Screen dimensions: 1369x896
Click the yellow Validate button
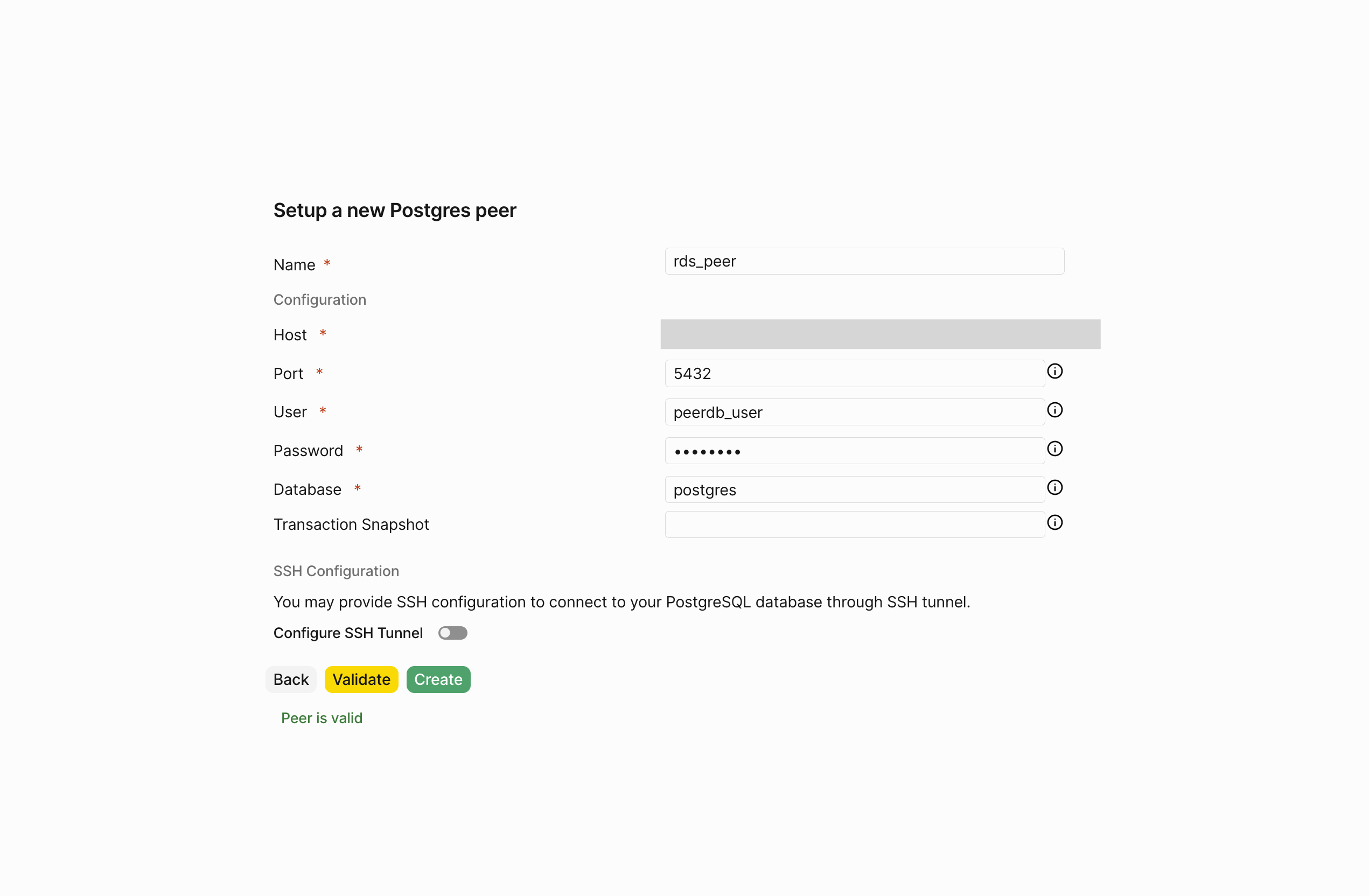(x=361, y=679)
